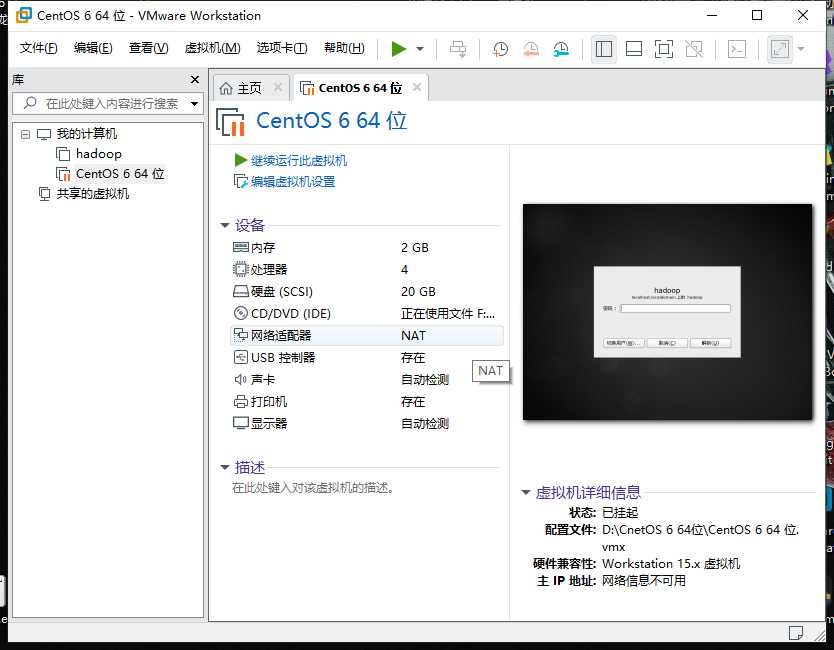
Task: Select 共享的虚拟机 in library tree
Action: coord(93,194)
